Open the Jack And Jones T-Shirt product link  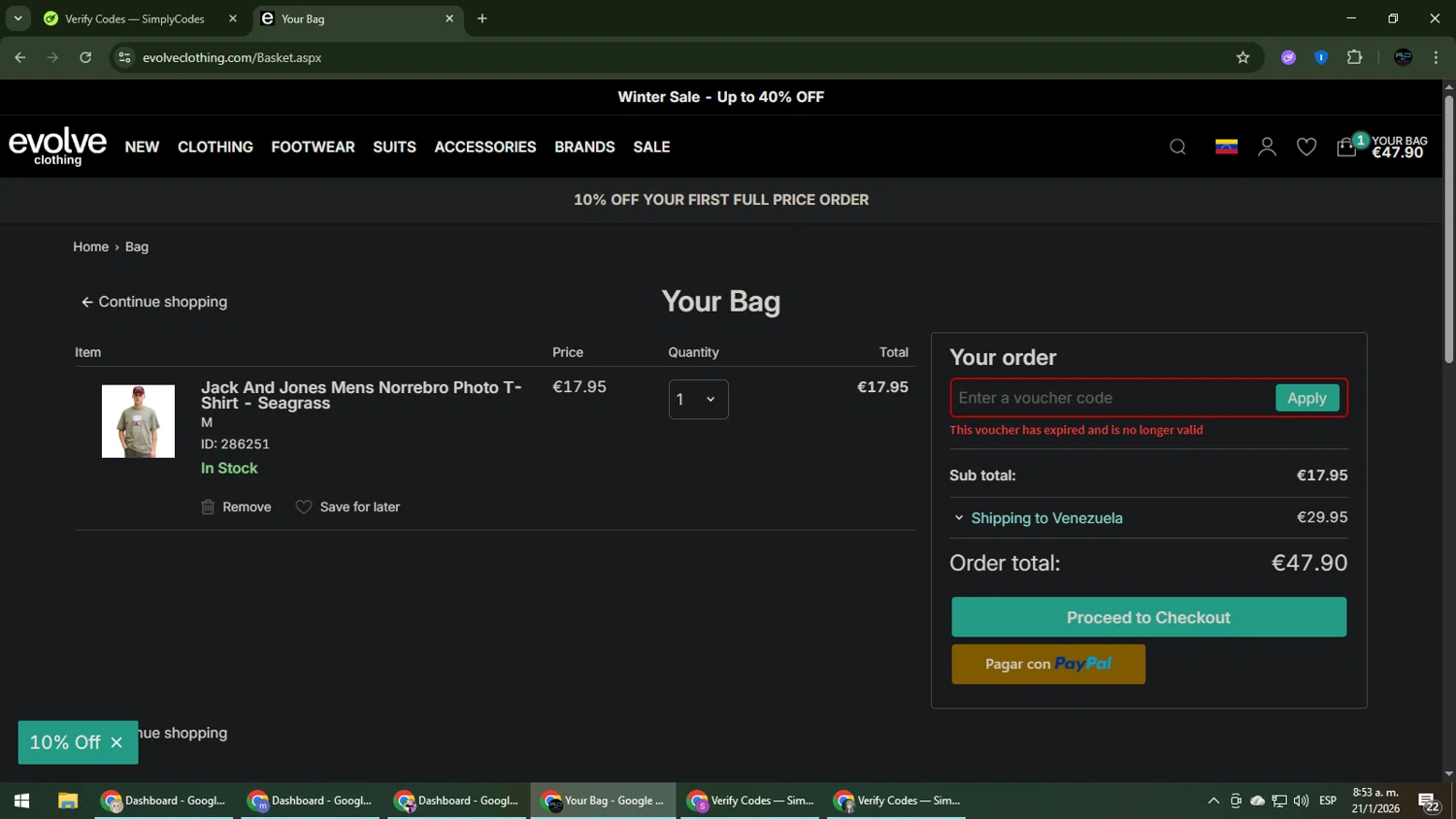[361, 395]
